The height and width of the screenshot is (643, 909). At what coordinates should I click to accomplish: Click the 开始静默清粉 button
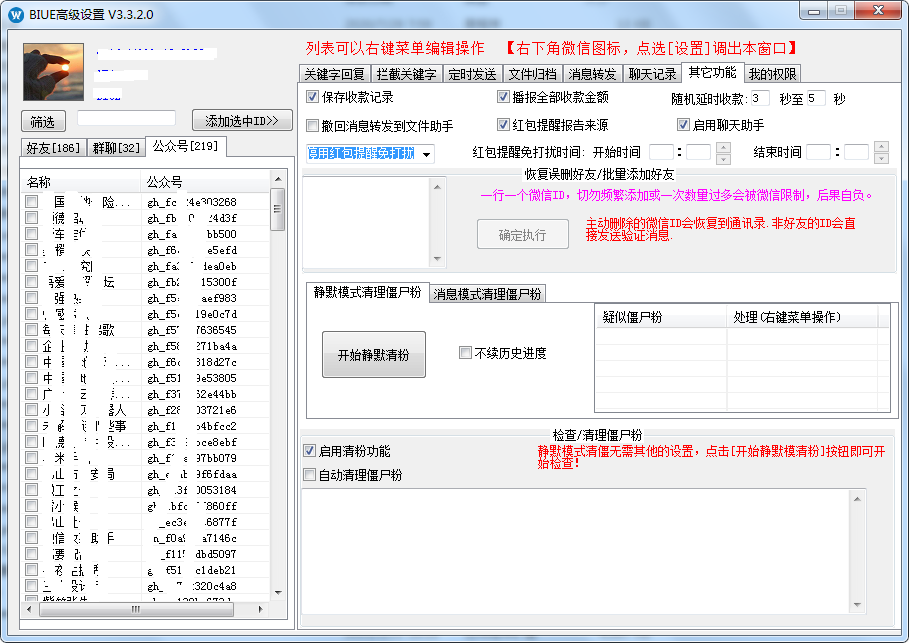coord(374,354)
